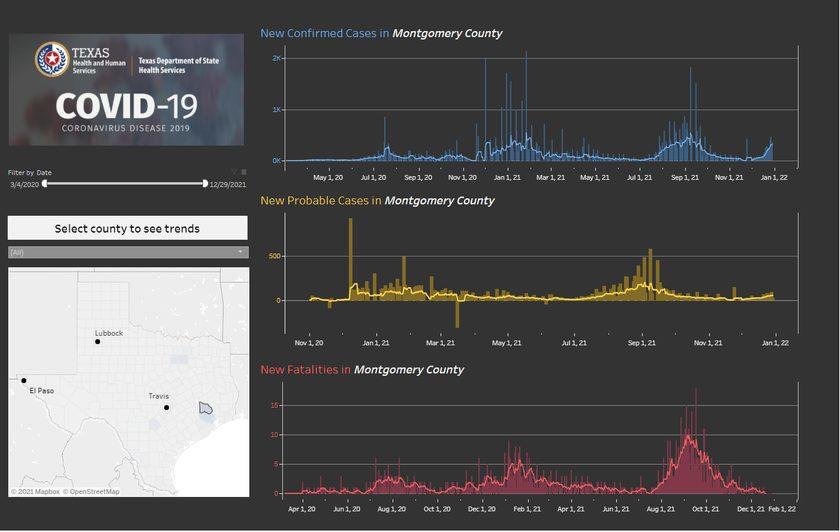The image size is (840, 532).
Task: Click the Texas Health and Human Services seal
Action: click(51, 60)
